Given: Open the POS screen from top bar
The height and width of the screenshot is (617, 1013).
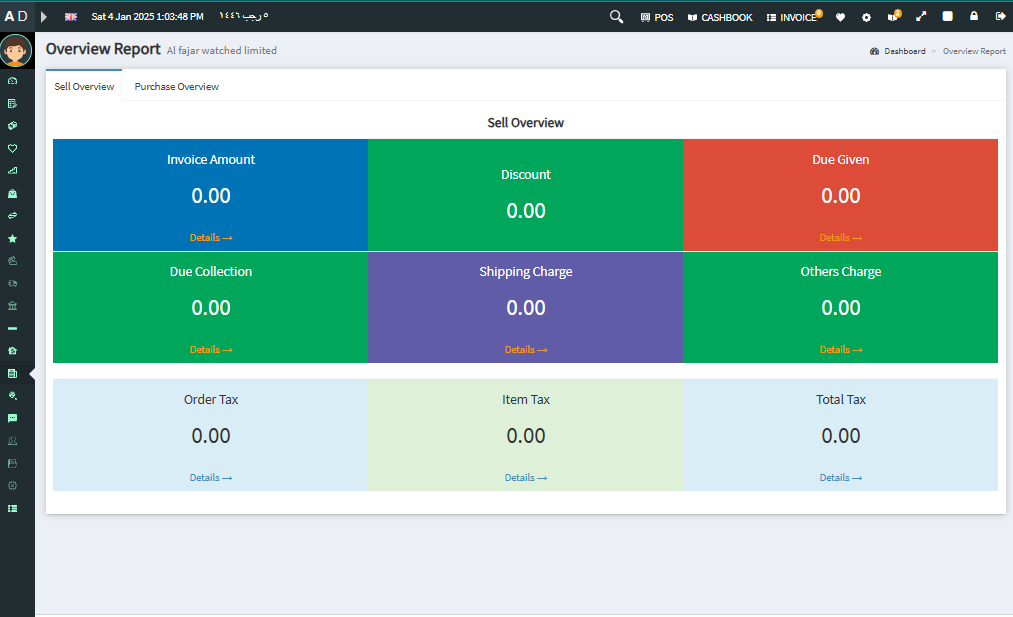Looking at the screenshot, I should coord(657,17).
